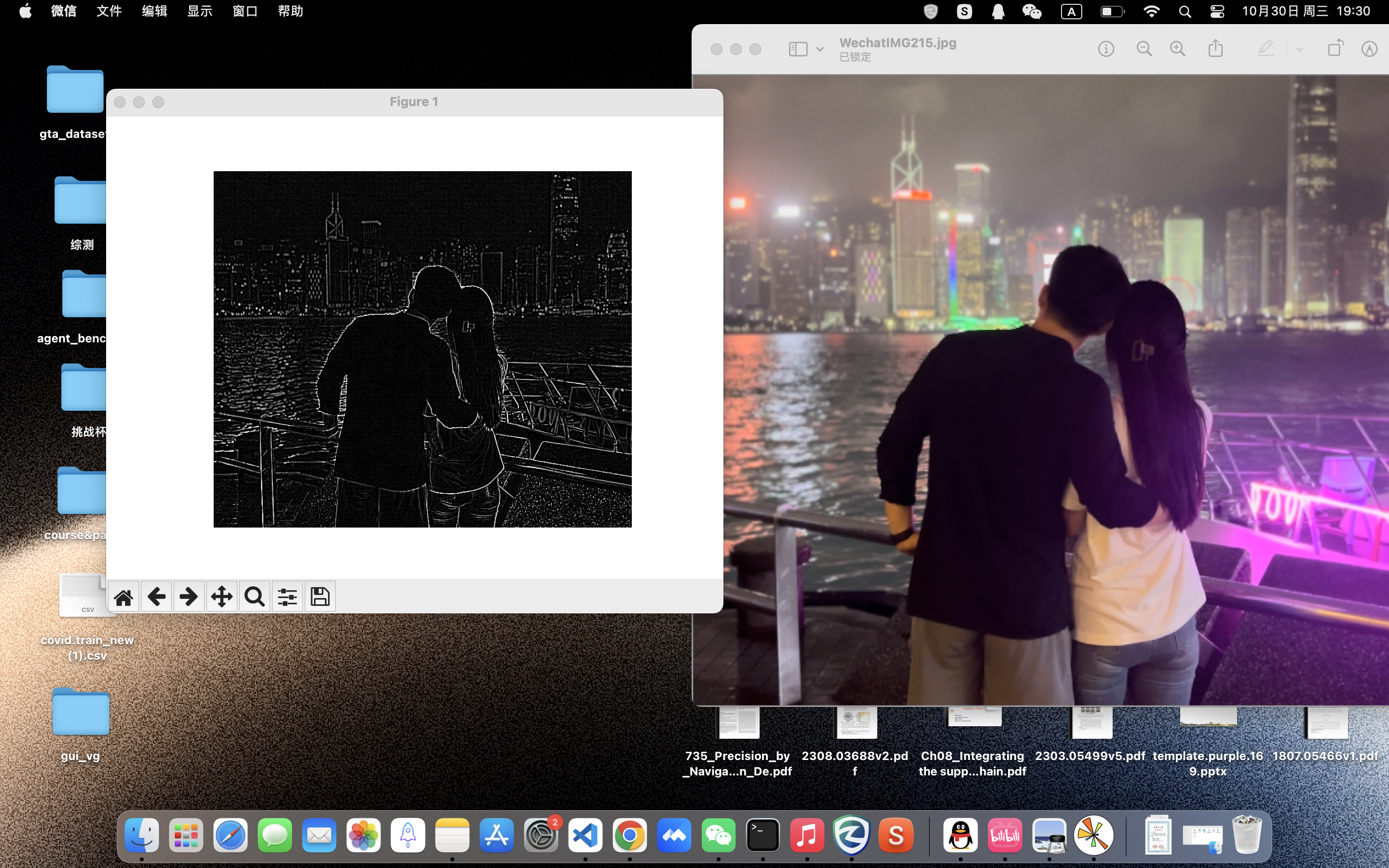Screen dimensions: 1389x868
Task: Go back to previous view in Figure 1
Action: click(x=156, y=597)
